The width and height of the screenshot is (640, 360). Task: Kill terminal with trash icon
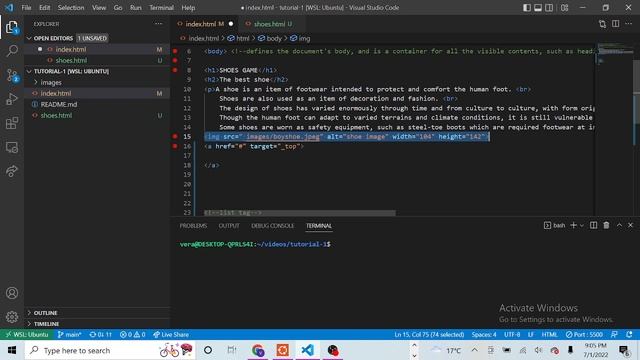(x=606, y=225)
